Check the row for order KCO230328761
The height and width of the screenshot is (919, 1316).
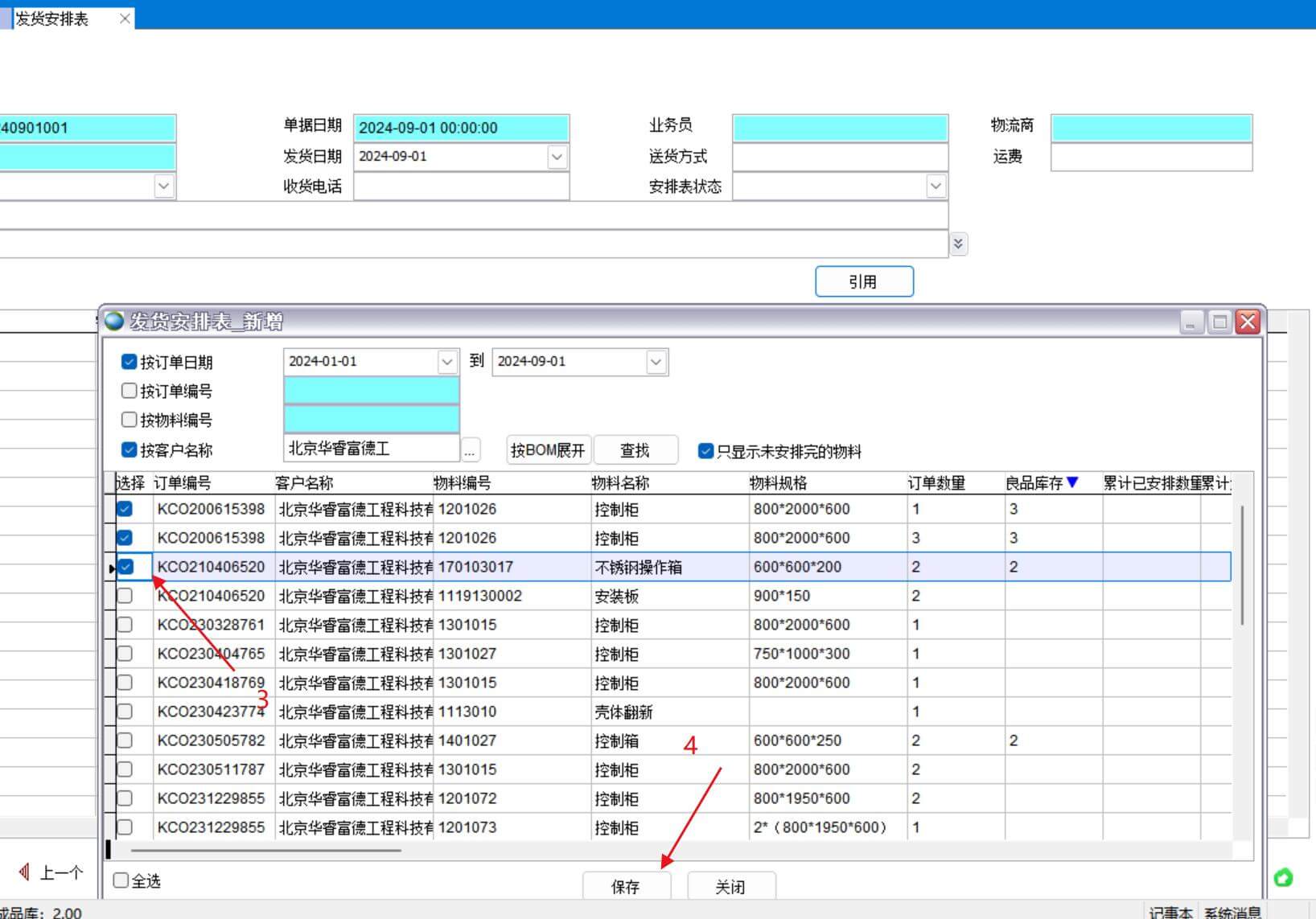tap(125, 625)
